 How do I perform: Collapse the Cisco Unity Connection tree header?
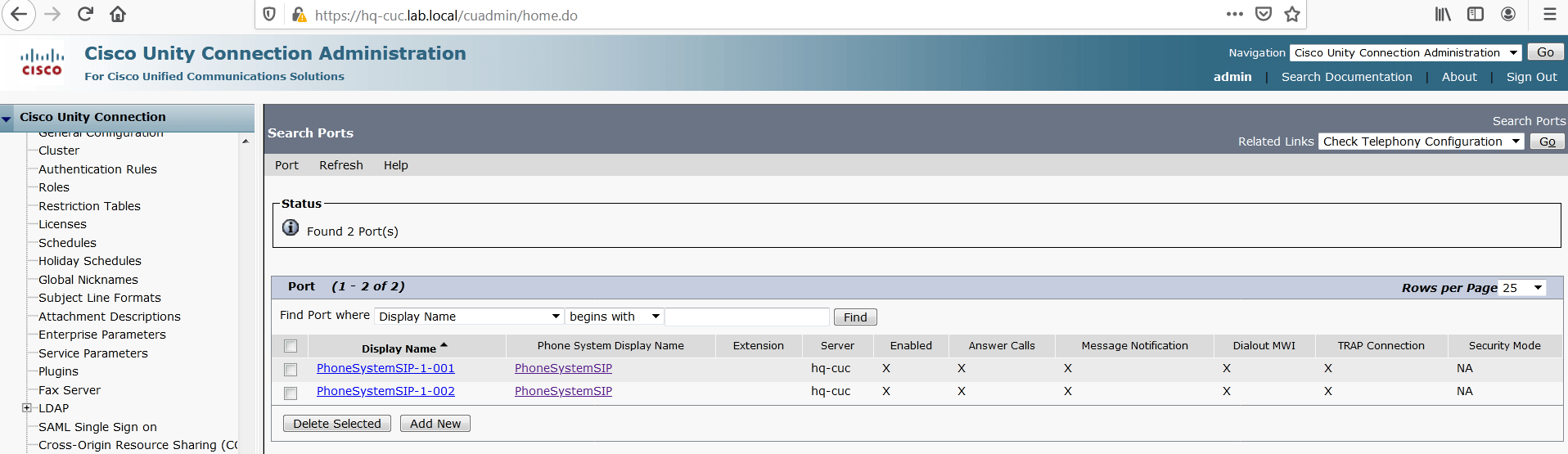click(7, 119)
